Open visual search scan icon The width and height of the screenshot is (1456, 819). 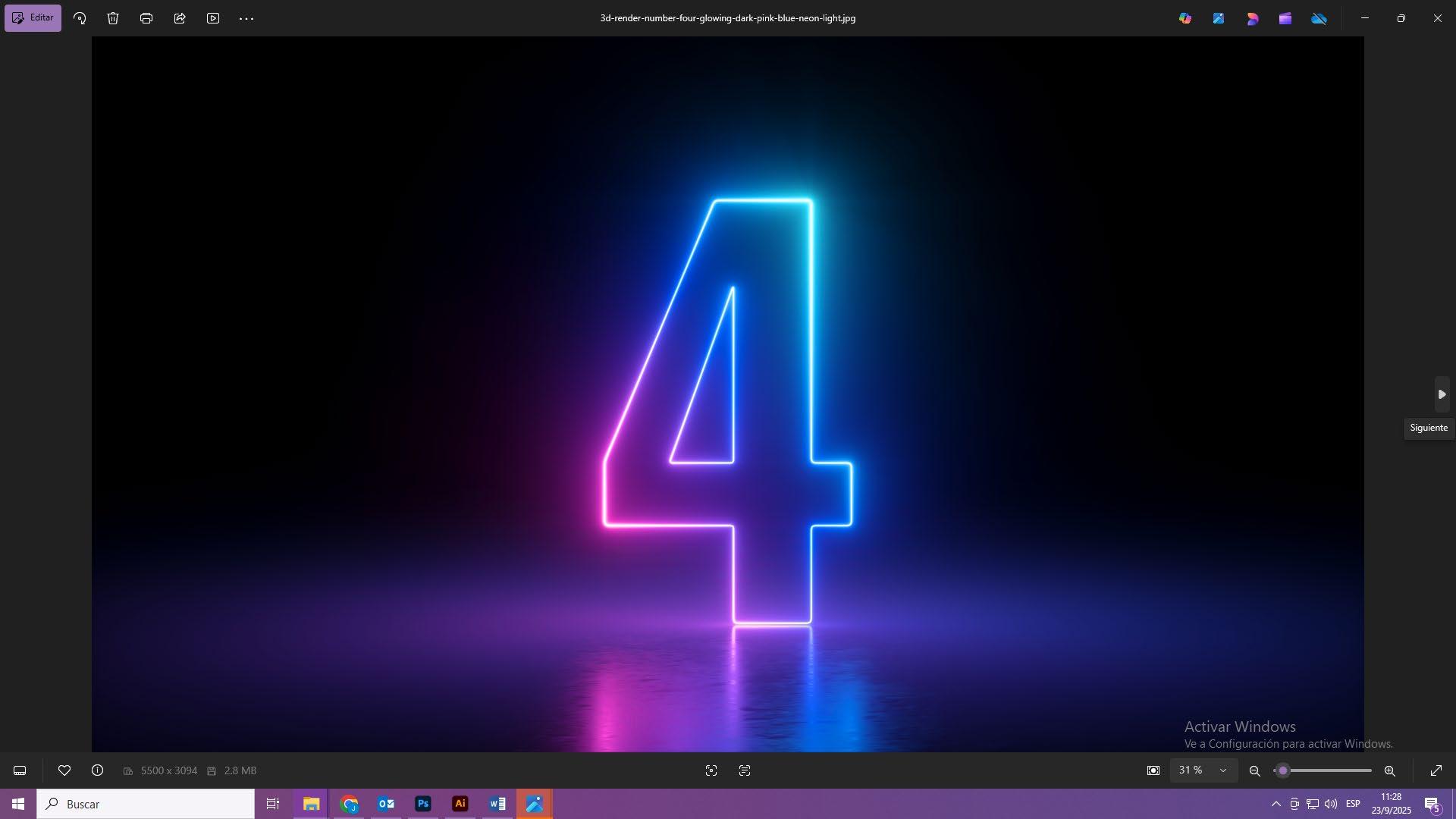pos(711,770)
